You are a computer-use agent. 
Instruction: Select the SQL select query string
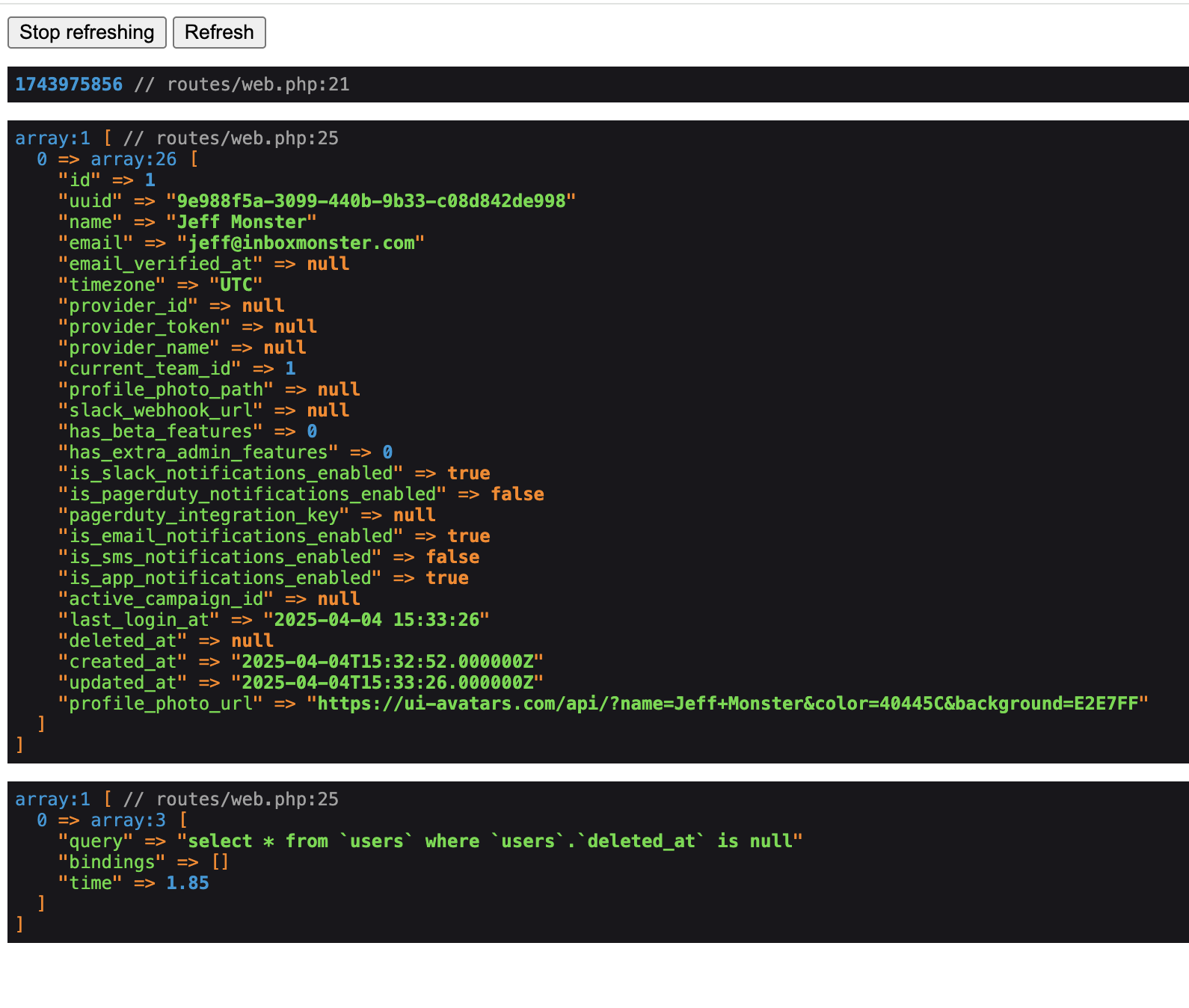click(x=489, y=841)
